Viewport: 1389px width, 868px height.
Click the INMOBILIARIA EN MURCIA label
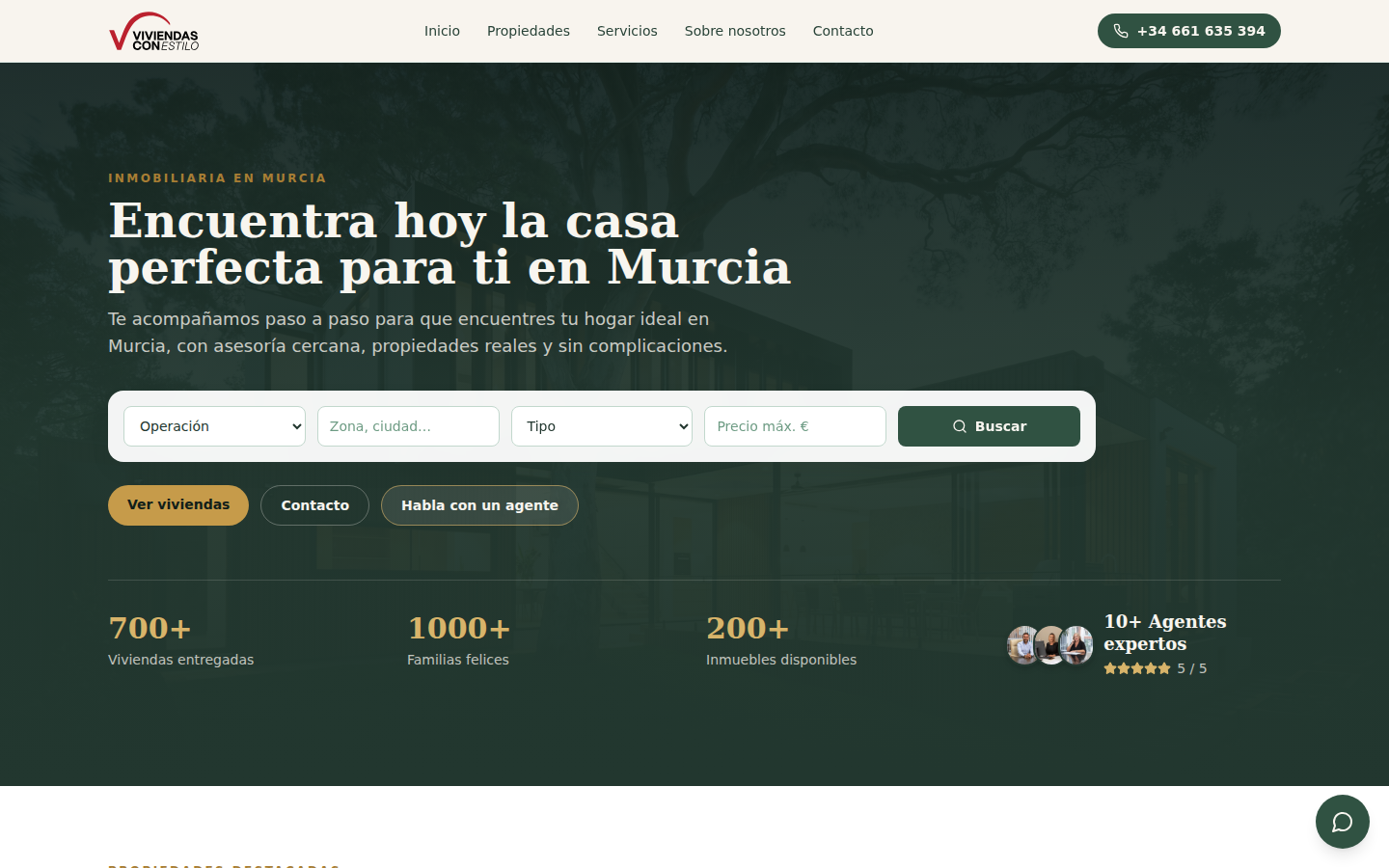[217, 178]
